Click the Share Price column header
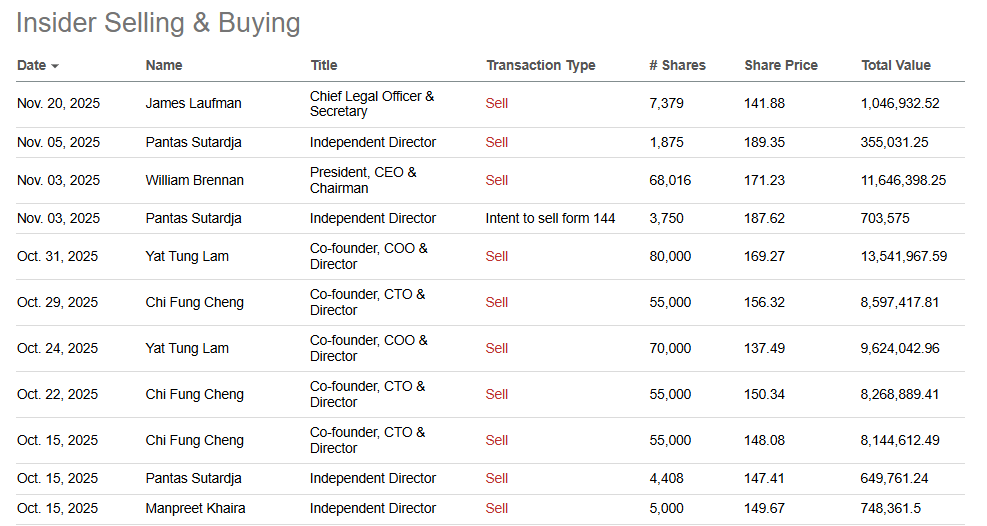This screenshot has height=526, width=987. pyautogui.click(x=780, y=65)
